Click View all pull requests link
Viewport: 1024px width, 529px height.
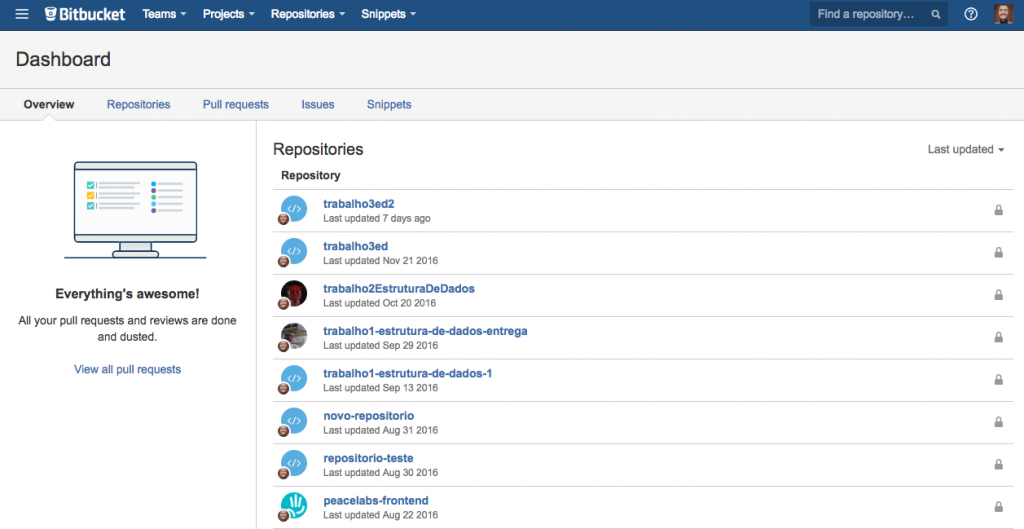(x=127, y=369)
